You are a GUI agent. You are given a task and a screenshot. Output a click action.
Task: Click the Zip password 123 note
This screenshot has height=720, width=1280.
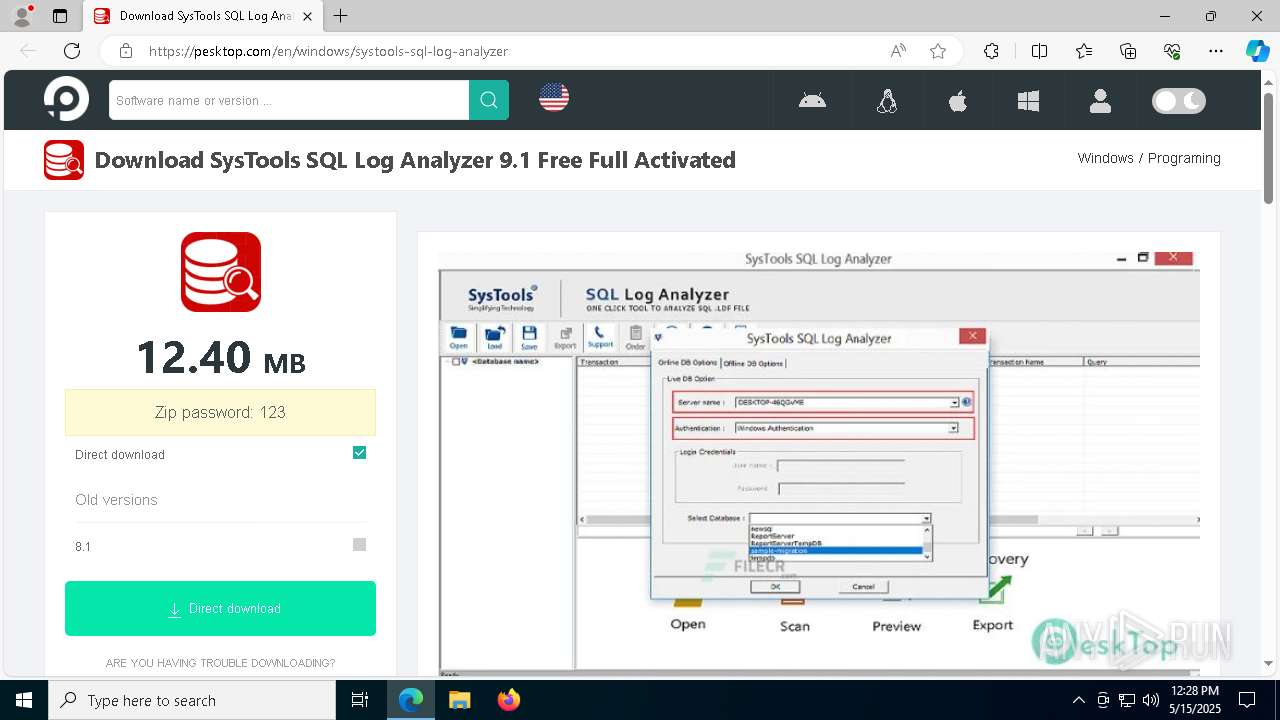[x=220, y=412]
